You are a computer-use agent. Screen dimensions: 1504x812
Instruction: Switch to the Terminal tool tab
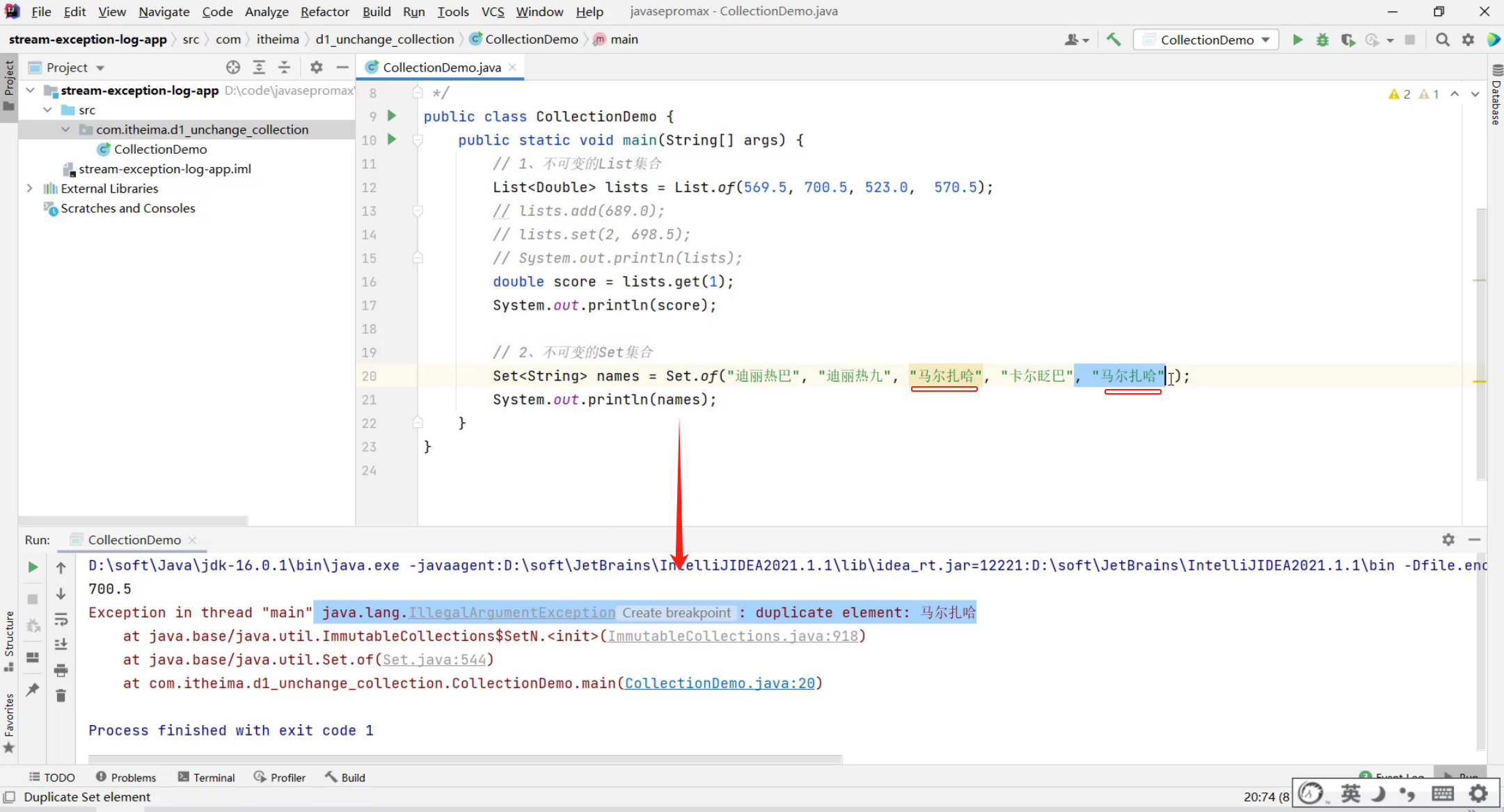pyautogui.click(x=206, y=777)
